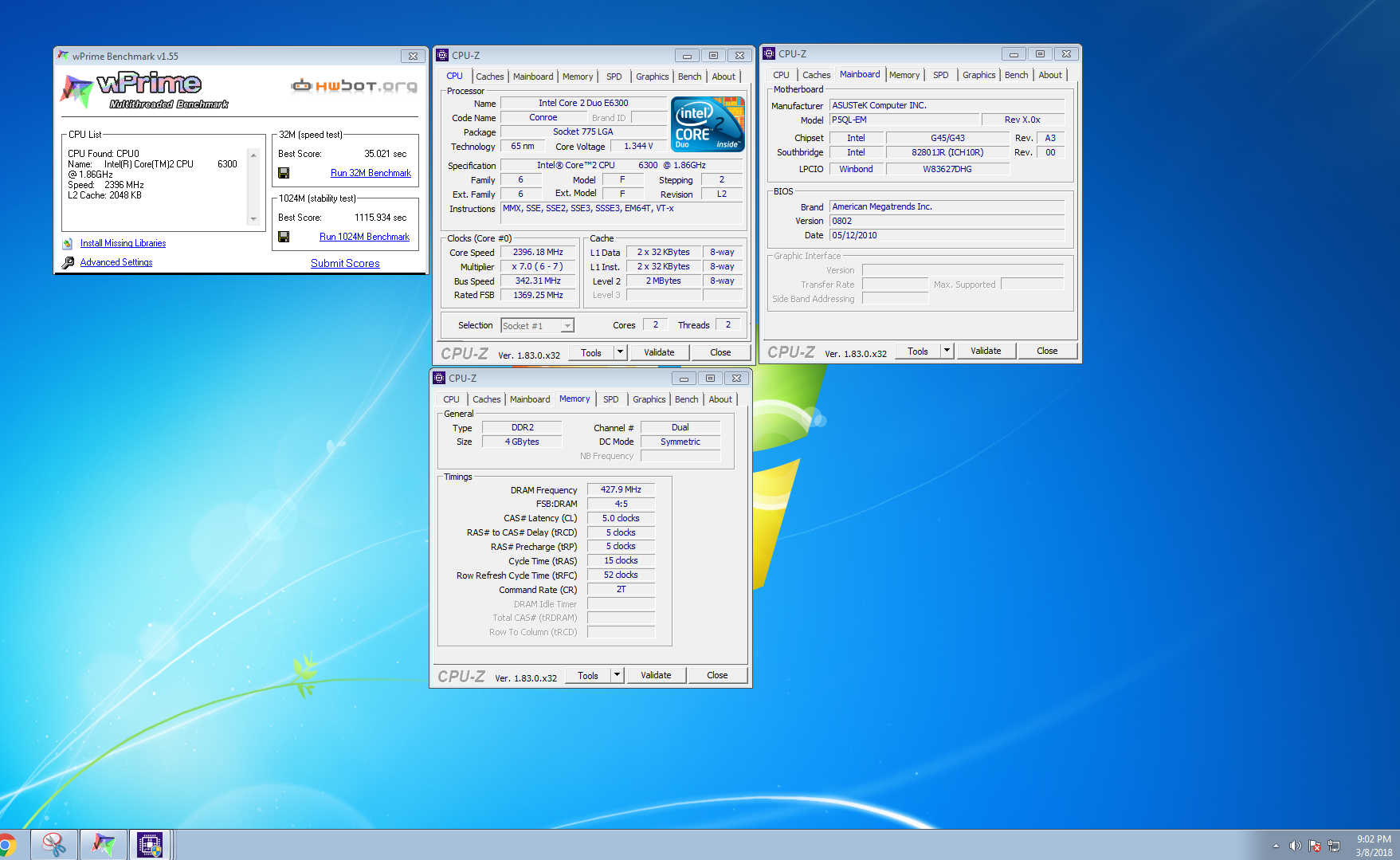Image resolution: width=1400 pixels, height=860 pixels.
Task: Click the Southbridge 82801JR (ICH10R) value
Action: 947,152
